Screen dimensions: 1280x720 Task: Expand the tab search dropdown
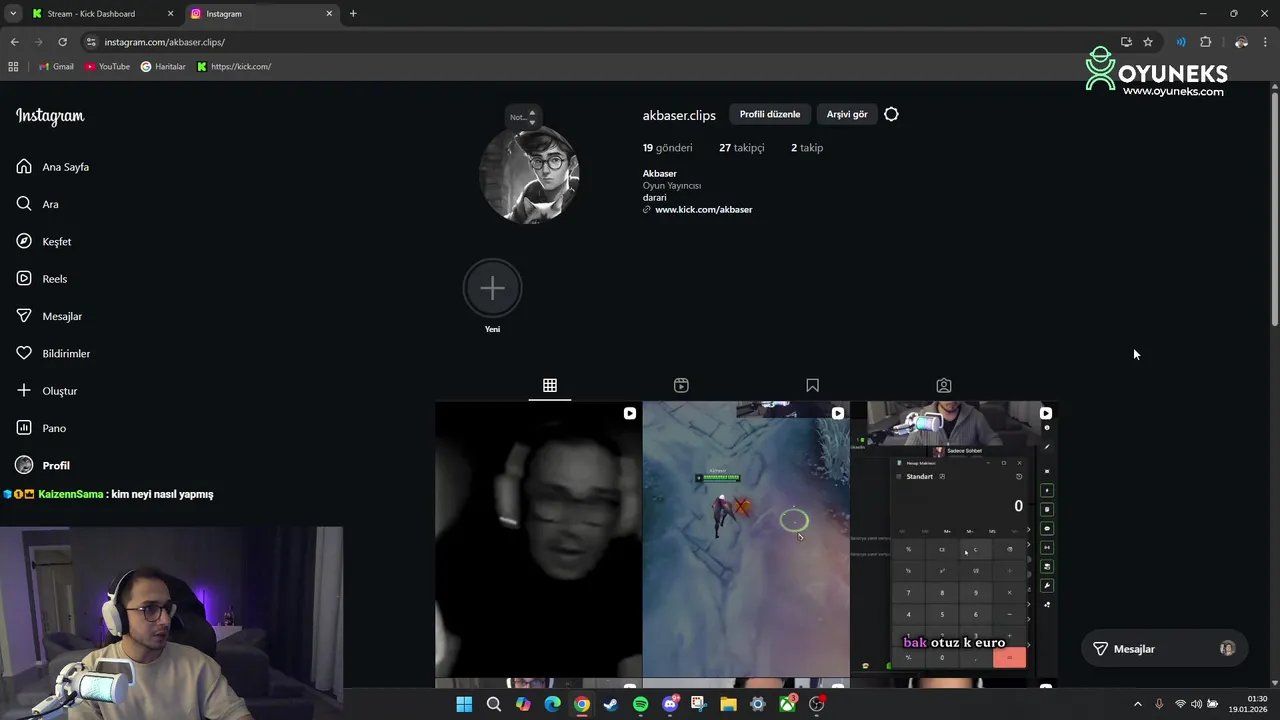(x=12, y=14)
